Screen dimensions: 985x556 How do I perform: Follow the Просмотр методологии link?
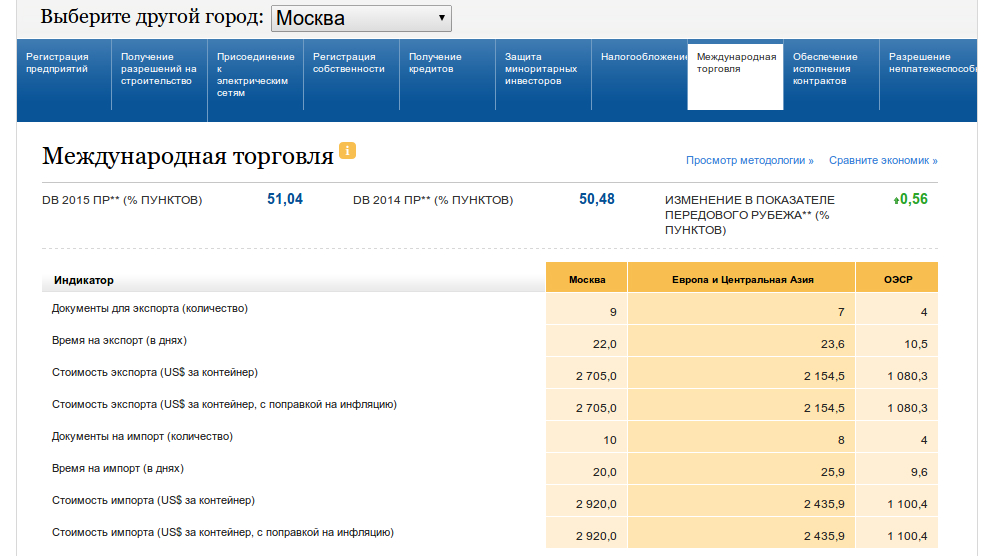point(749,160)
